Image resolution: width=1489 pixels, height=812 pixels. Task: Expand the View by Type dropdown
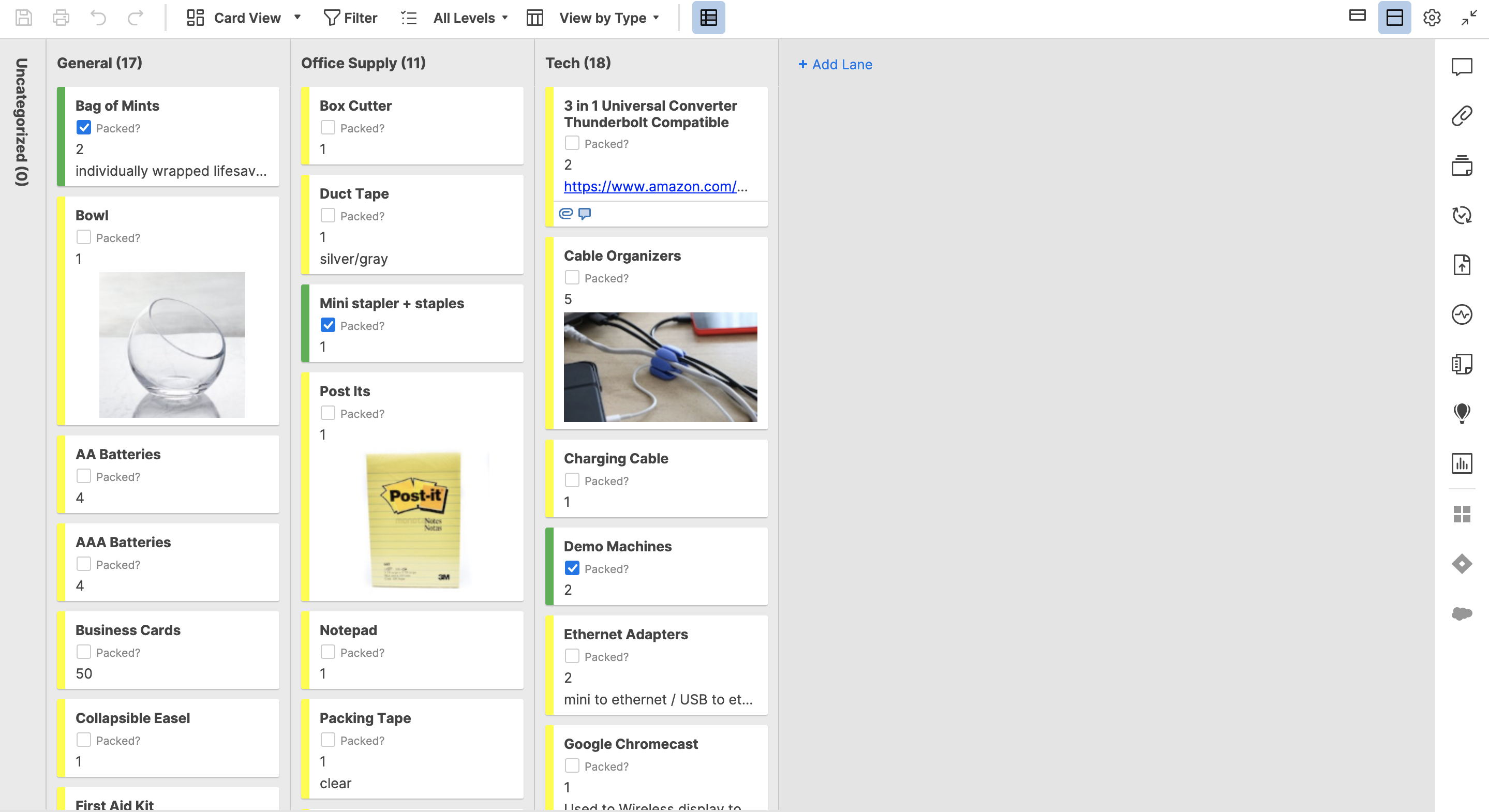click(656, 18)
